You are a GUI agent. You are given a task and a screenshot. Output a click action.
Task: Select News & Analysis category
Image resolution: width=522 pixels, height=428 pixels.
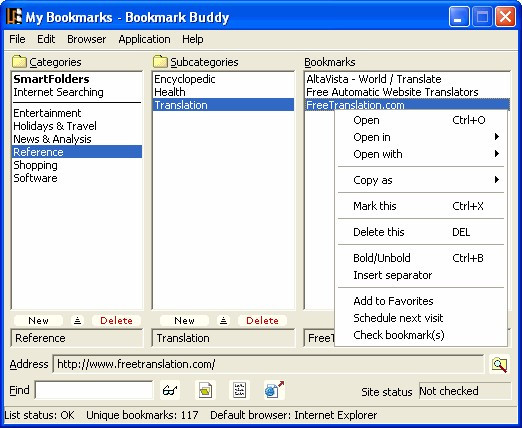click(77, 139)
